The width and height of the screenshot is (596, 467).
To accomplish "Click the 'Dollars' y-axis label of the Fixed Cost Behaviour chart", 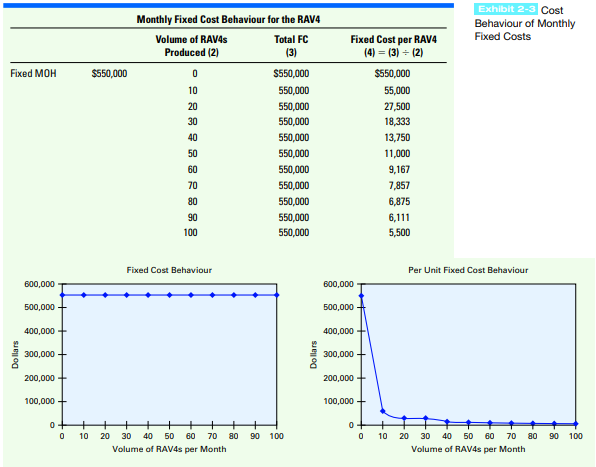I will (x=15, y=355).
